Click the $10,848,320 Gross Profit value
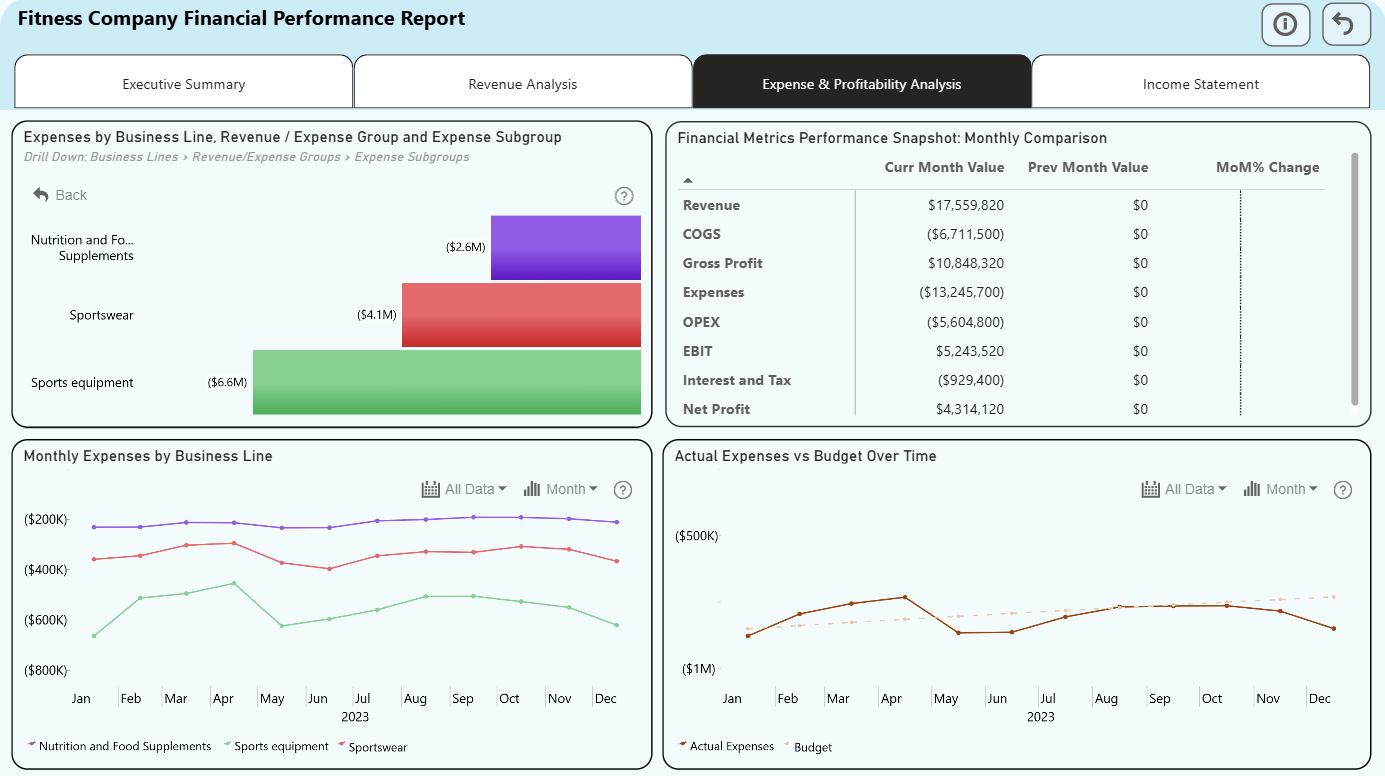This screenshot has height=776, width=1385. [966, 263]
